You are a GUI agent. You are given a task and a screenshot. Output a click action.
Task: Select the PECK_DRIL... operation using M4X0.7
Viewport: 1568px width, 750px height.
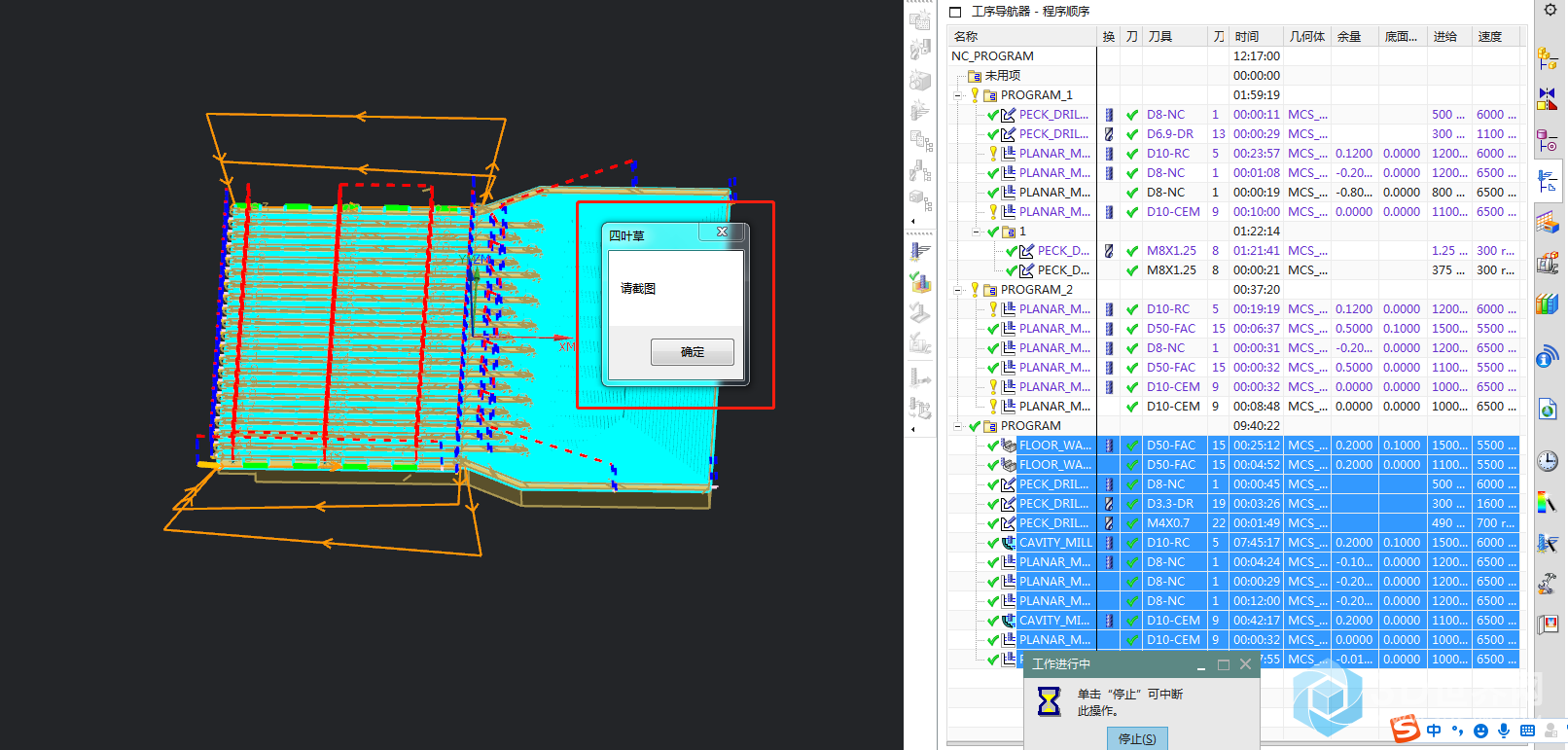tap(1053, 523)
